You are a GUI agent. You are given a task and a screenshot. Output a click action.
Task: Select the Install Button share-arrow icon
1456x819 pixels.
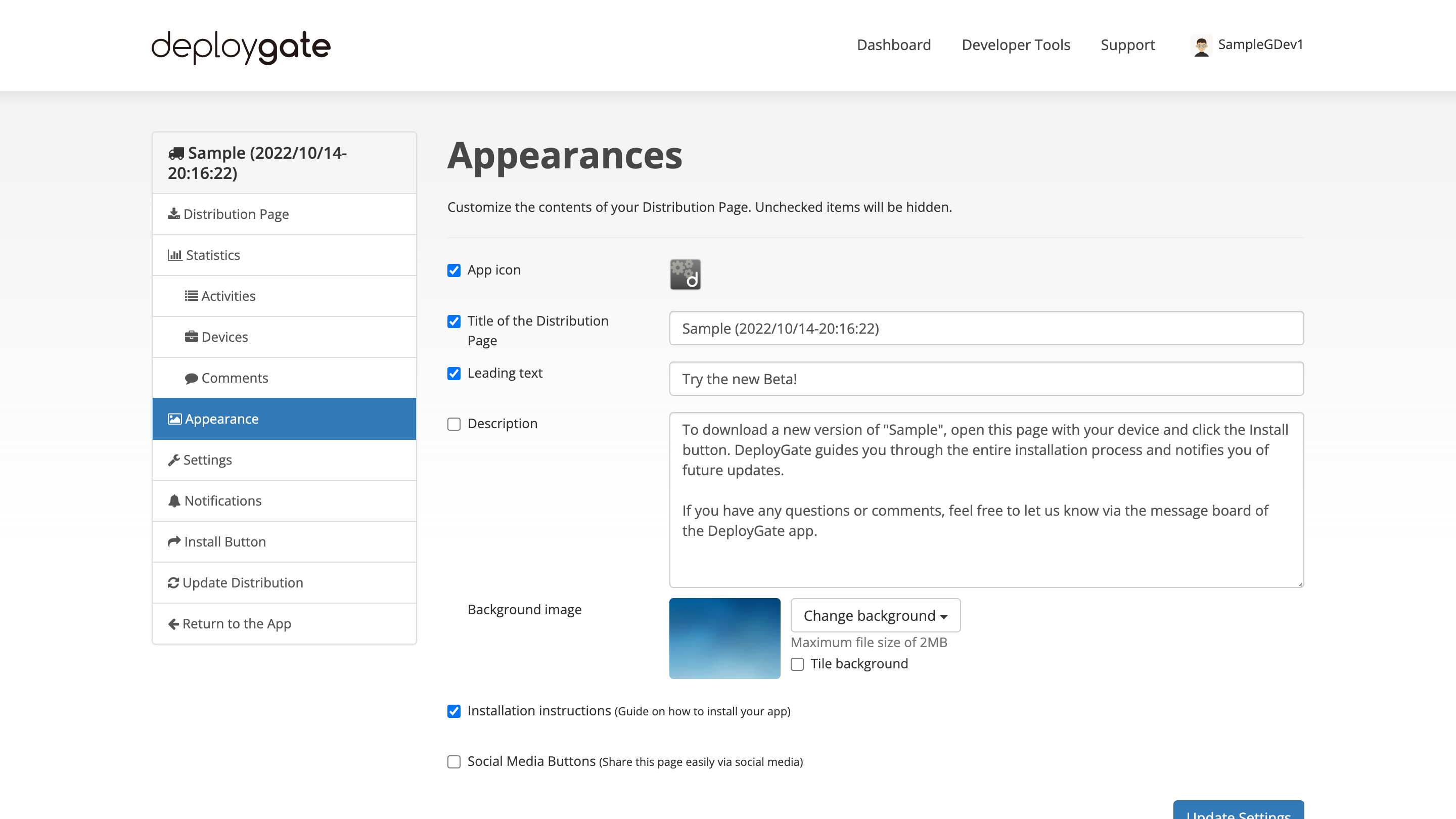click(174, 541)
